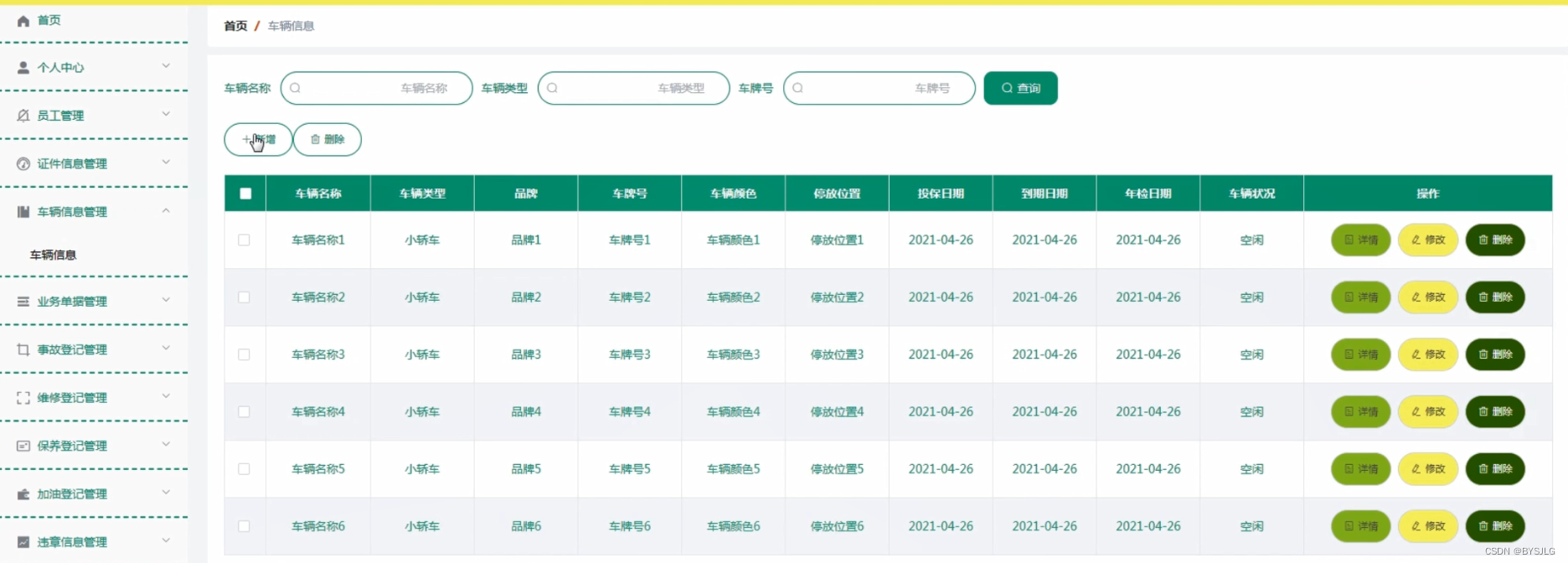
Task: Click the person icon beside 个人中心
Action: [23, 68]
